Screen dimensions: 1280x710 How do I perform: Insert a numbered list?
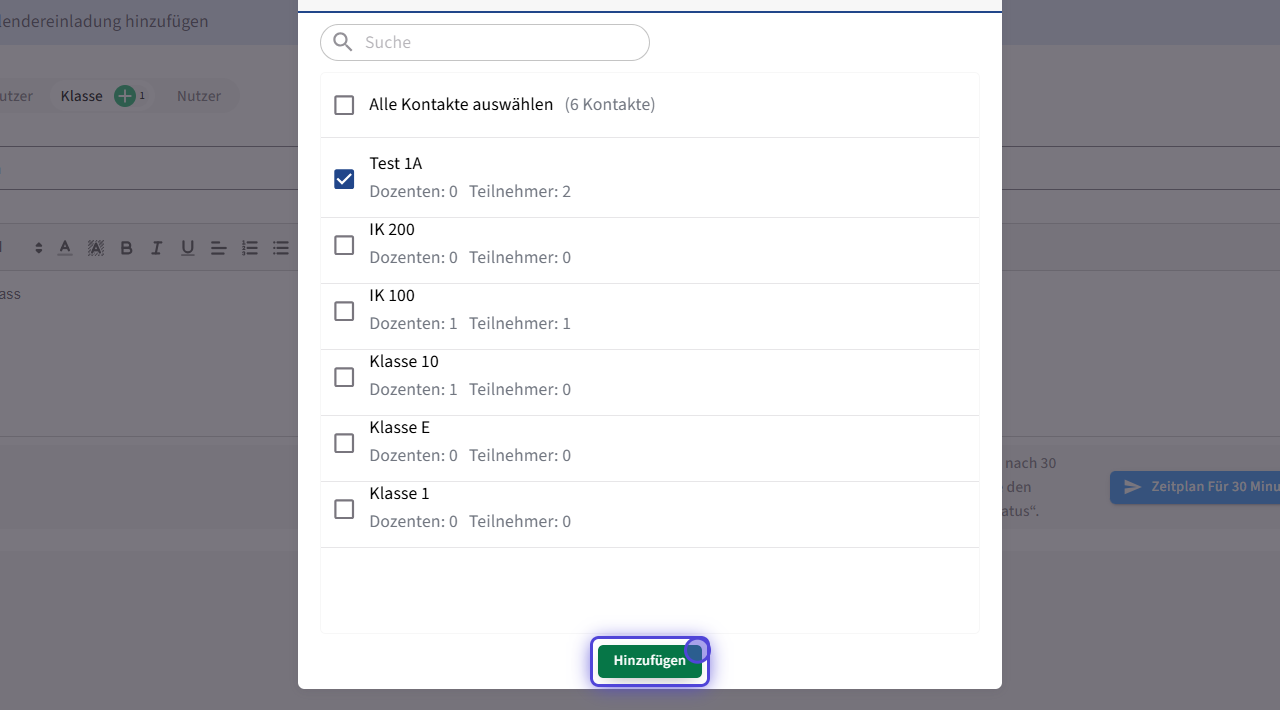click(250, 248)
